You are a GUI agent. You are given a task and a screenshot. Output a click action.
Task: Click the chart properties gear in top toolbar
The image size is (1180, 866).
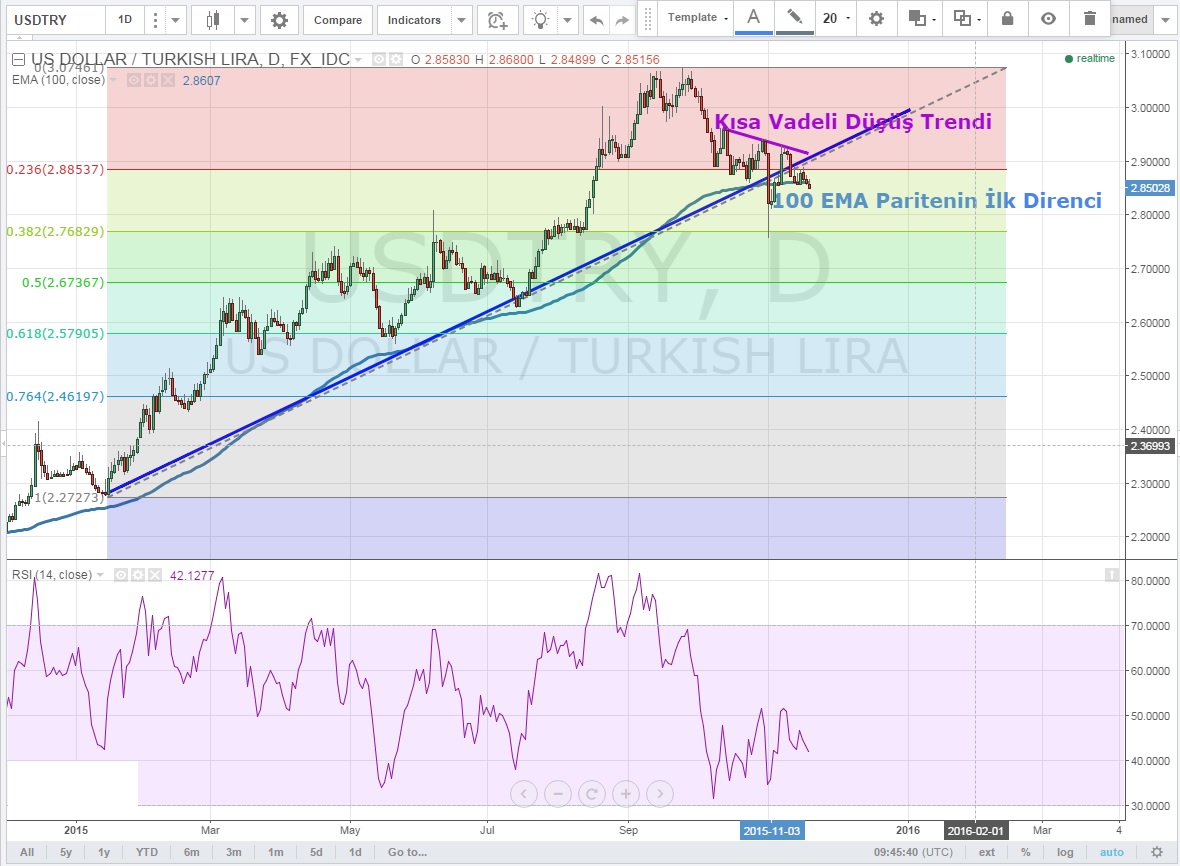[x=279, y=19]
